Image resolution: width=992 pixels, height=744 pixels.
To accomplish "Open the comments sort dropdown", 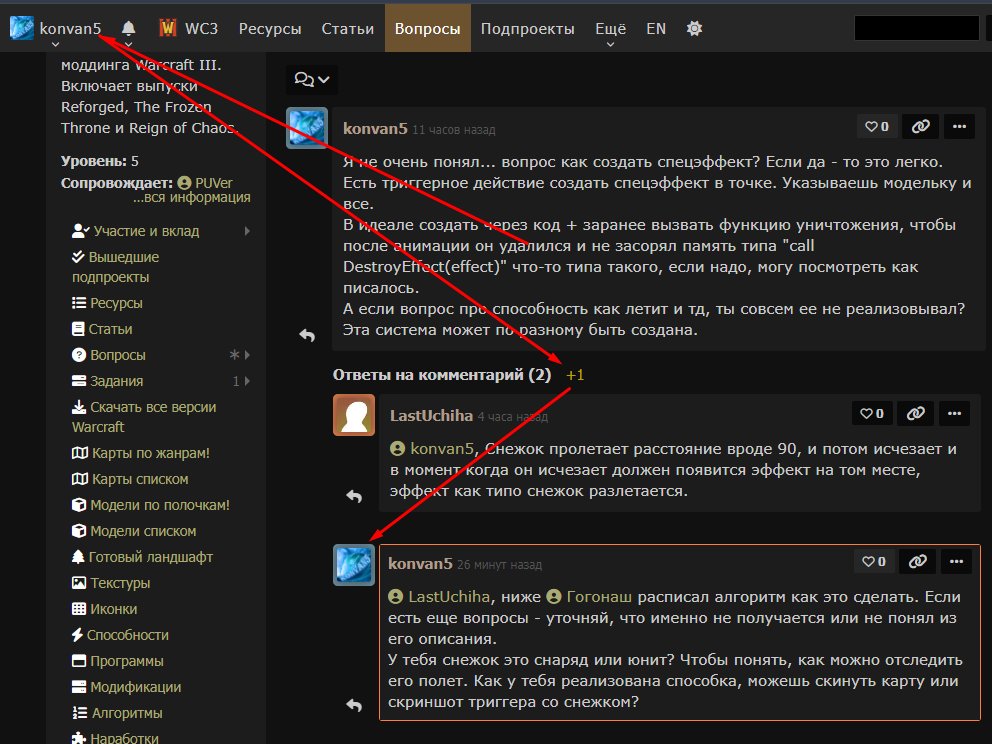I will 312,80.
